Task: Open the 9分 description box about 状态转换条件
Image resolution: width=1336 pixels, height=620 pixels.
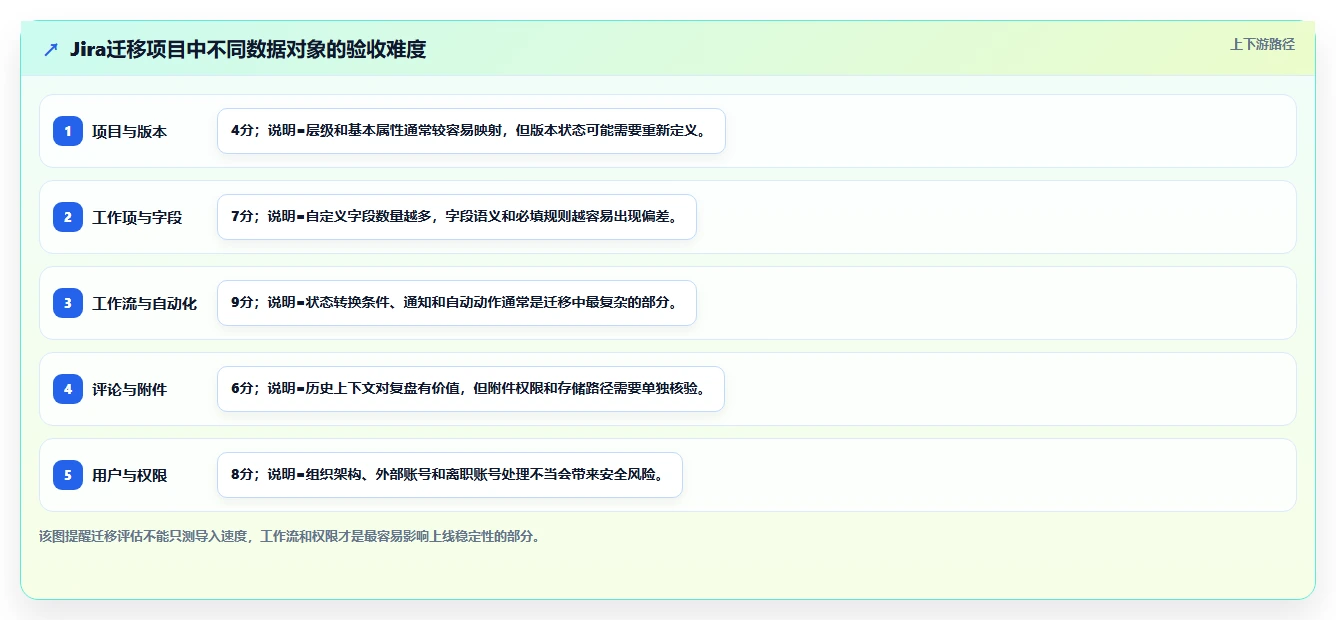Action: pyautogui.click(x=456, y=303)
